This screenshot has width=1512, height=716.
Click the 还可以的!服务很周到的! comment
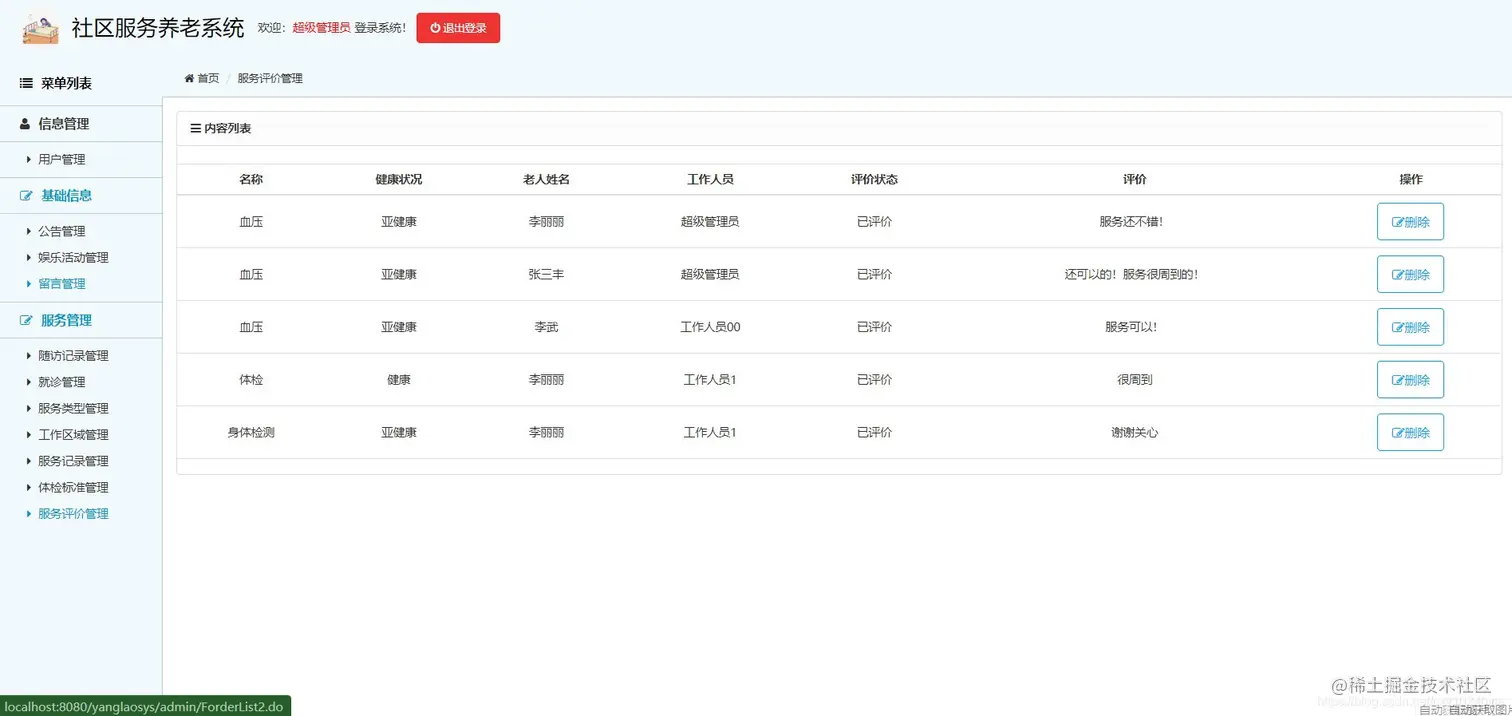point(1131,274)
